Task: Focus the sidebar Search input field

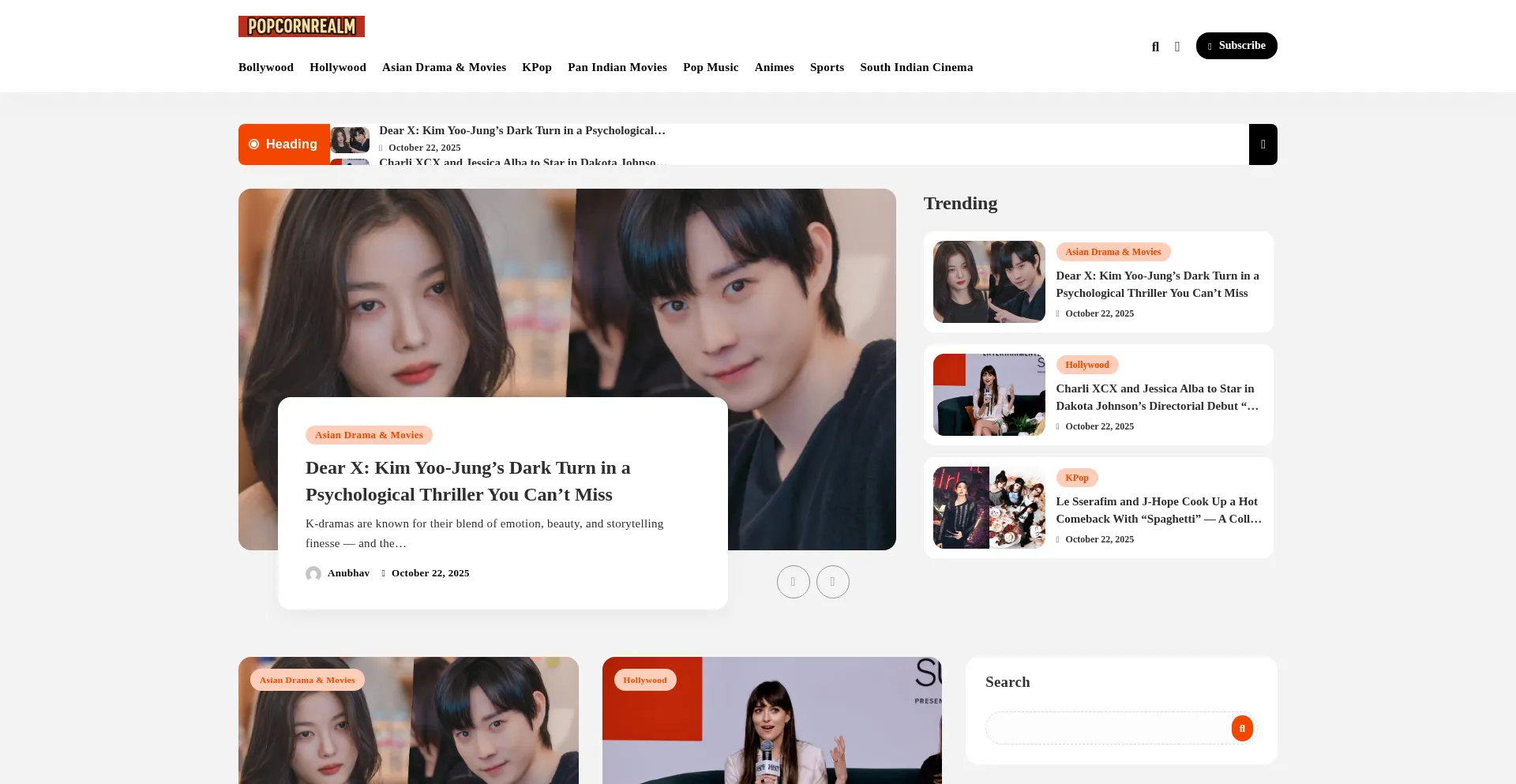Action: (1107, 728)
